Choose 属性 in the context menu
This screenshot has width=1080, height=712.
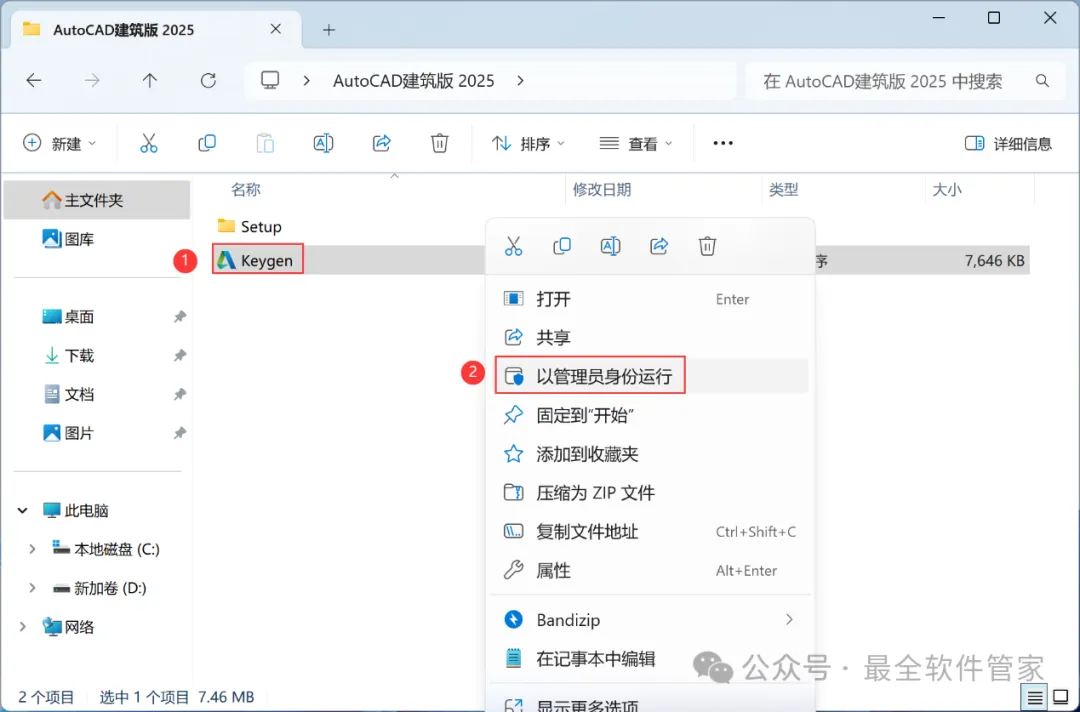[651, 571]
